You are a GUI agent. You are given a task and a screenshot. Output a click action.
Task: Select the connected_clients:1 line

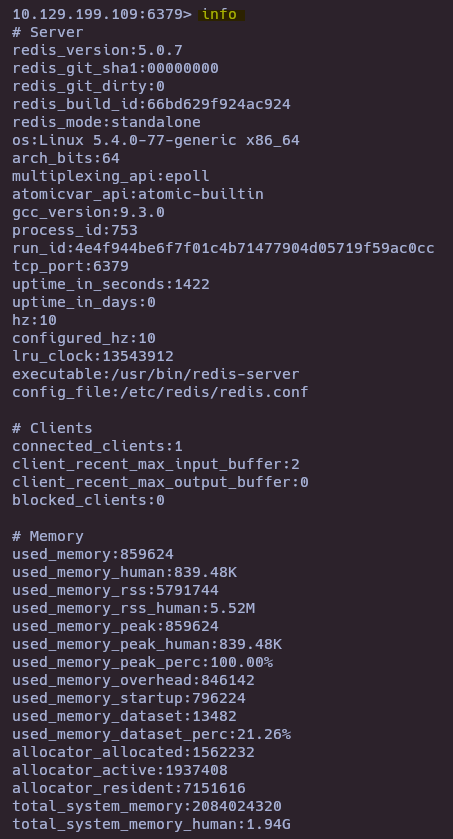pos(97,446)
